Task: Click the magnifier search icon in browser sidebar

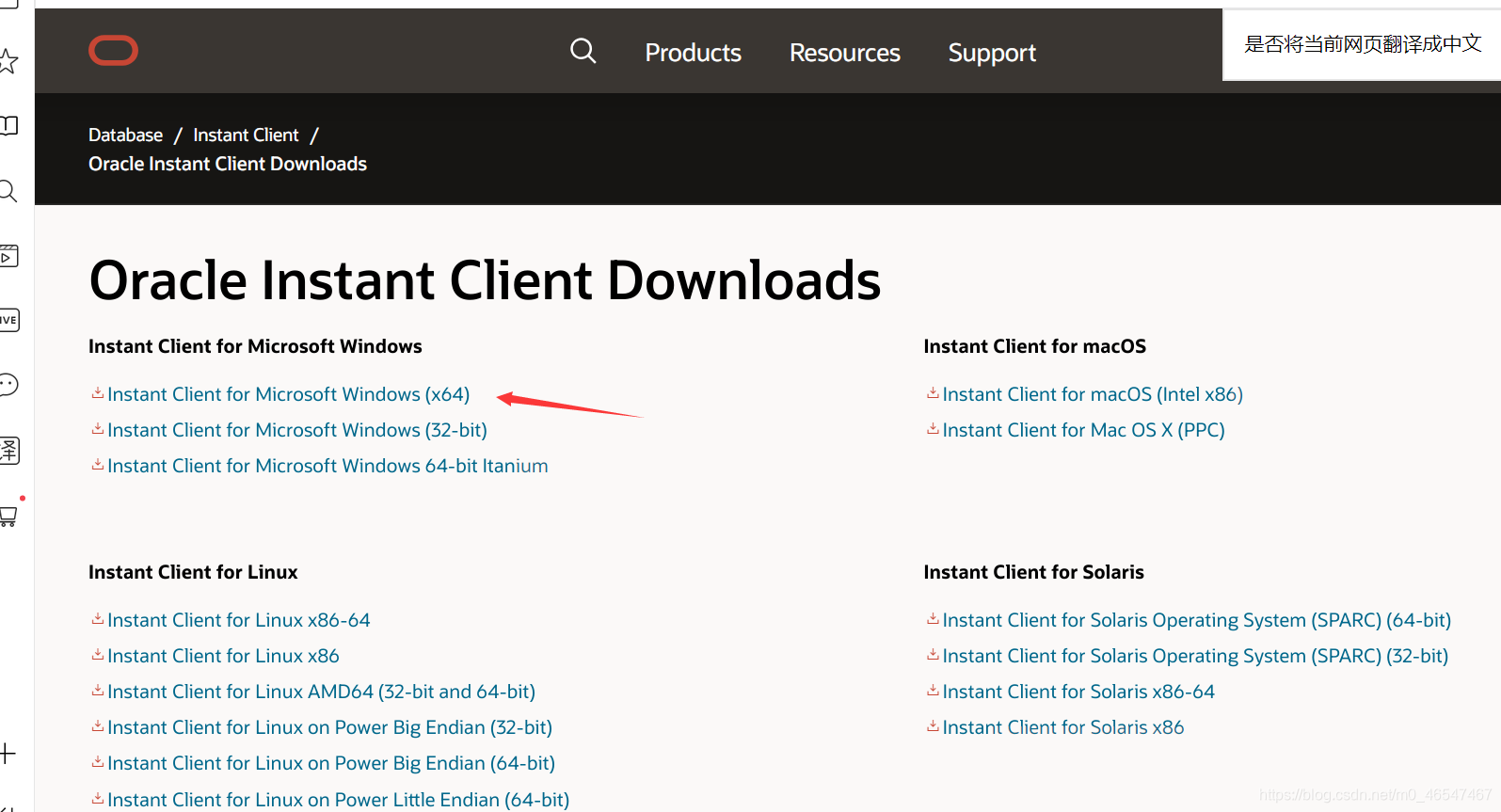Action: [8, 191]
